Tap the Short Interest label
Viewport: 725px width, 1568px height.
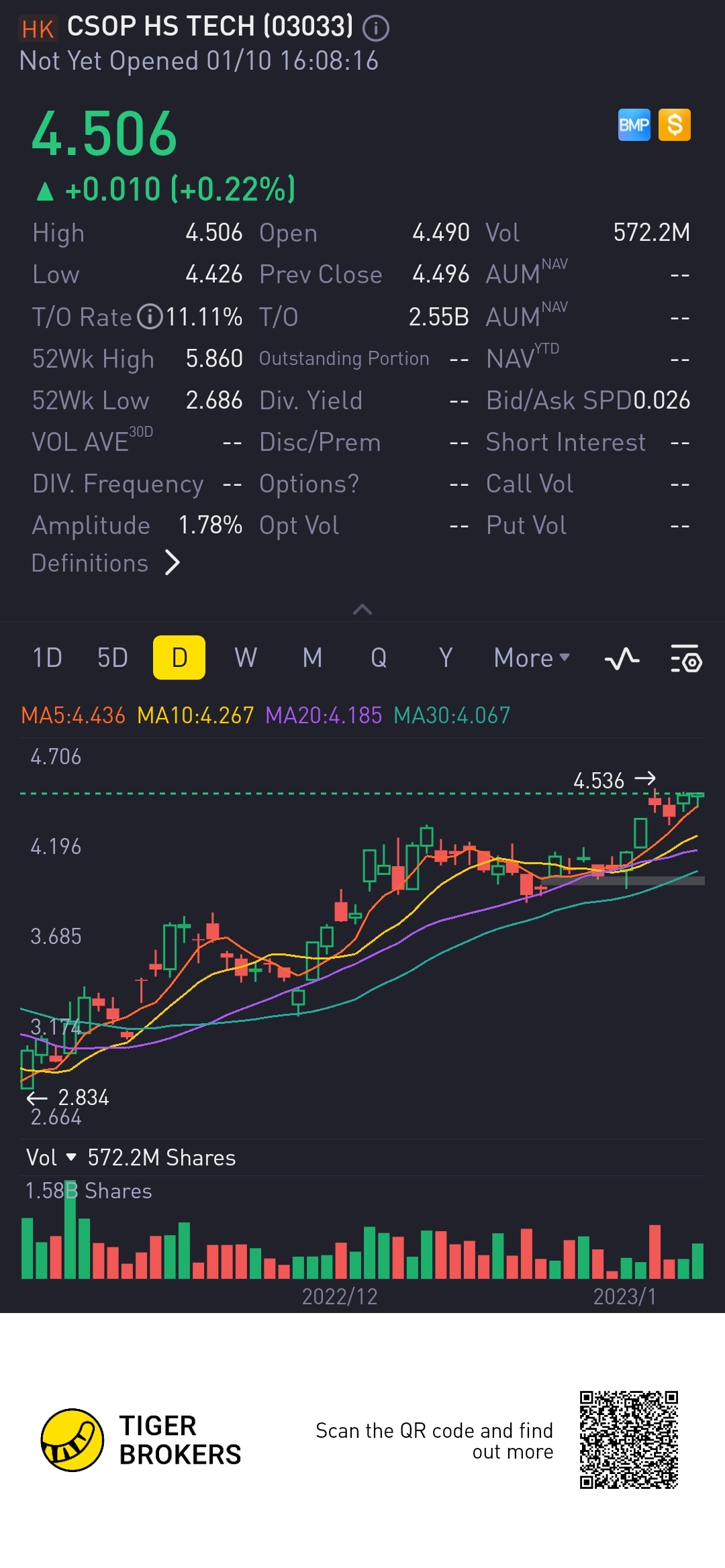tap(566, 442)
